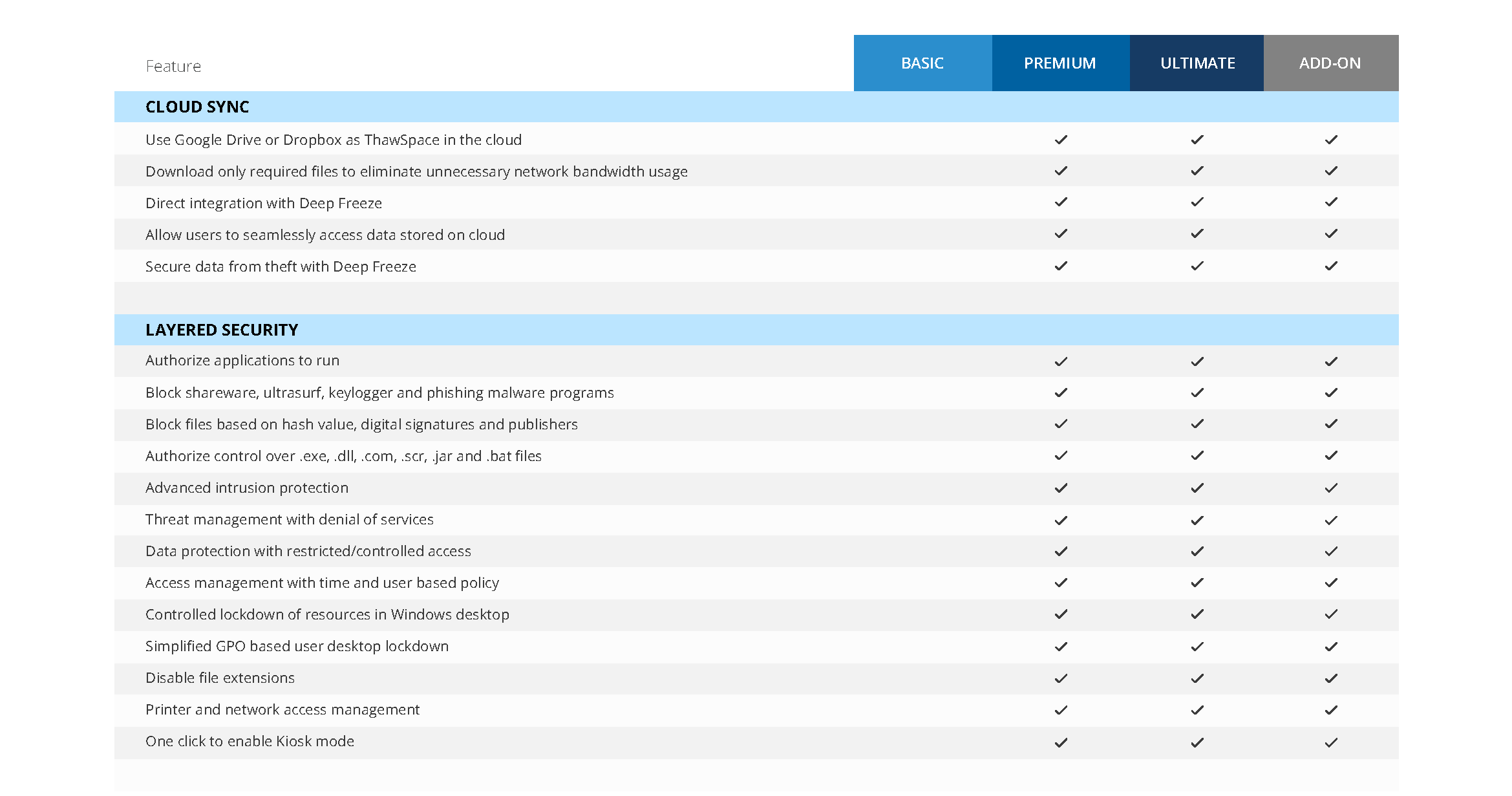Screen dimensions: 1512x796
Task: Click "Controlled lockdown of resources" feature text
Action: (x=327, y=614)
